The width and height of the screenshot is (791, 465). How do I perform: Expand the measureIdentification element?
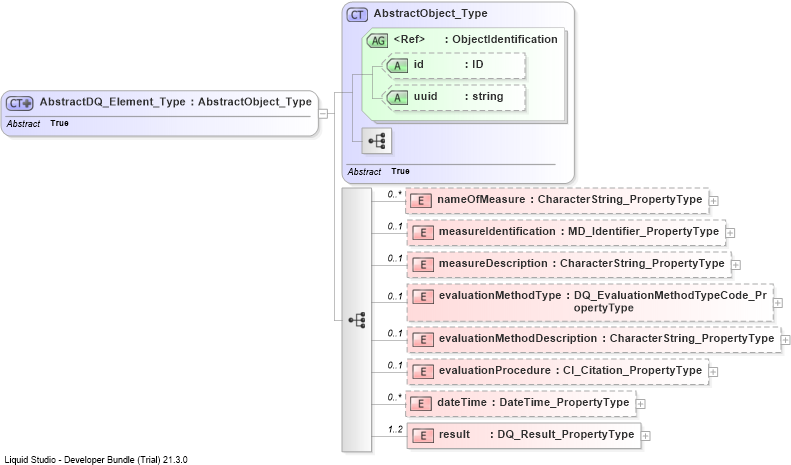[x=730, y=232]
